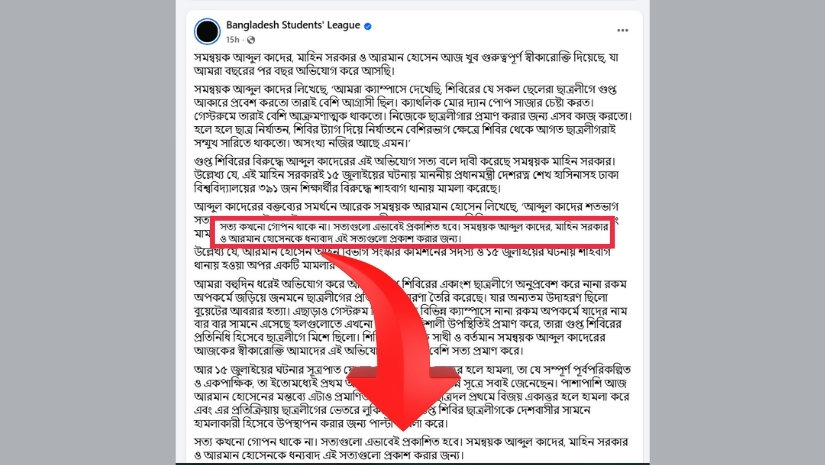Click the bottom paragraph সত্য কখনো গোপন থাকে না
The height and width of the screenshot is (465, 825).
(x=410, y=449)
